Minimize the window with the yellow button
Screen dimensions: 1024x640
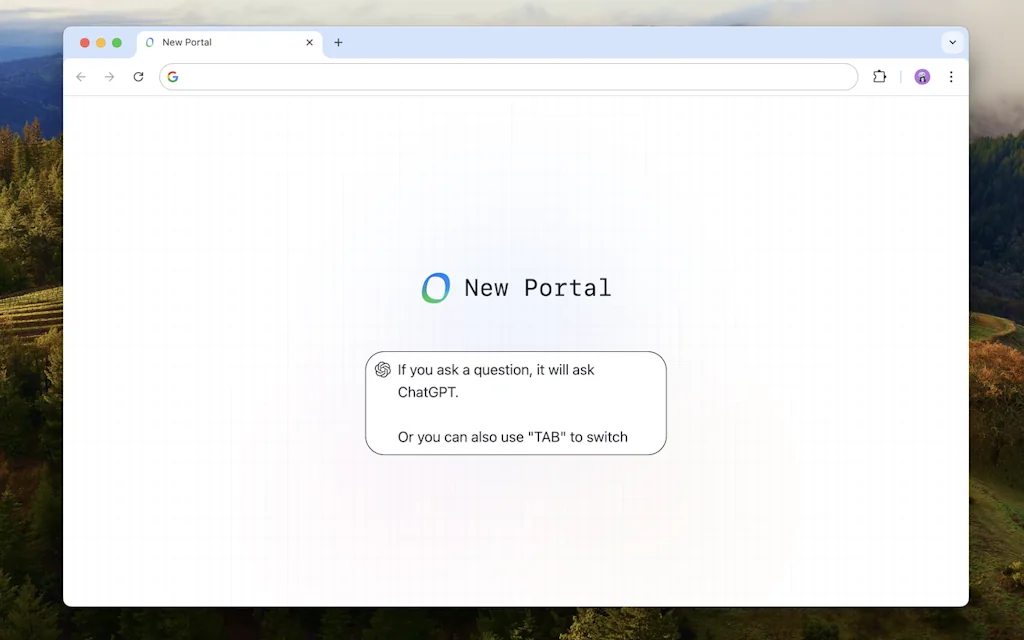point(99,43)
